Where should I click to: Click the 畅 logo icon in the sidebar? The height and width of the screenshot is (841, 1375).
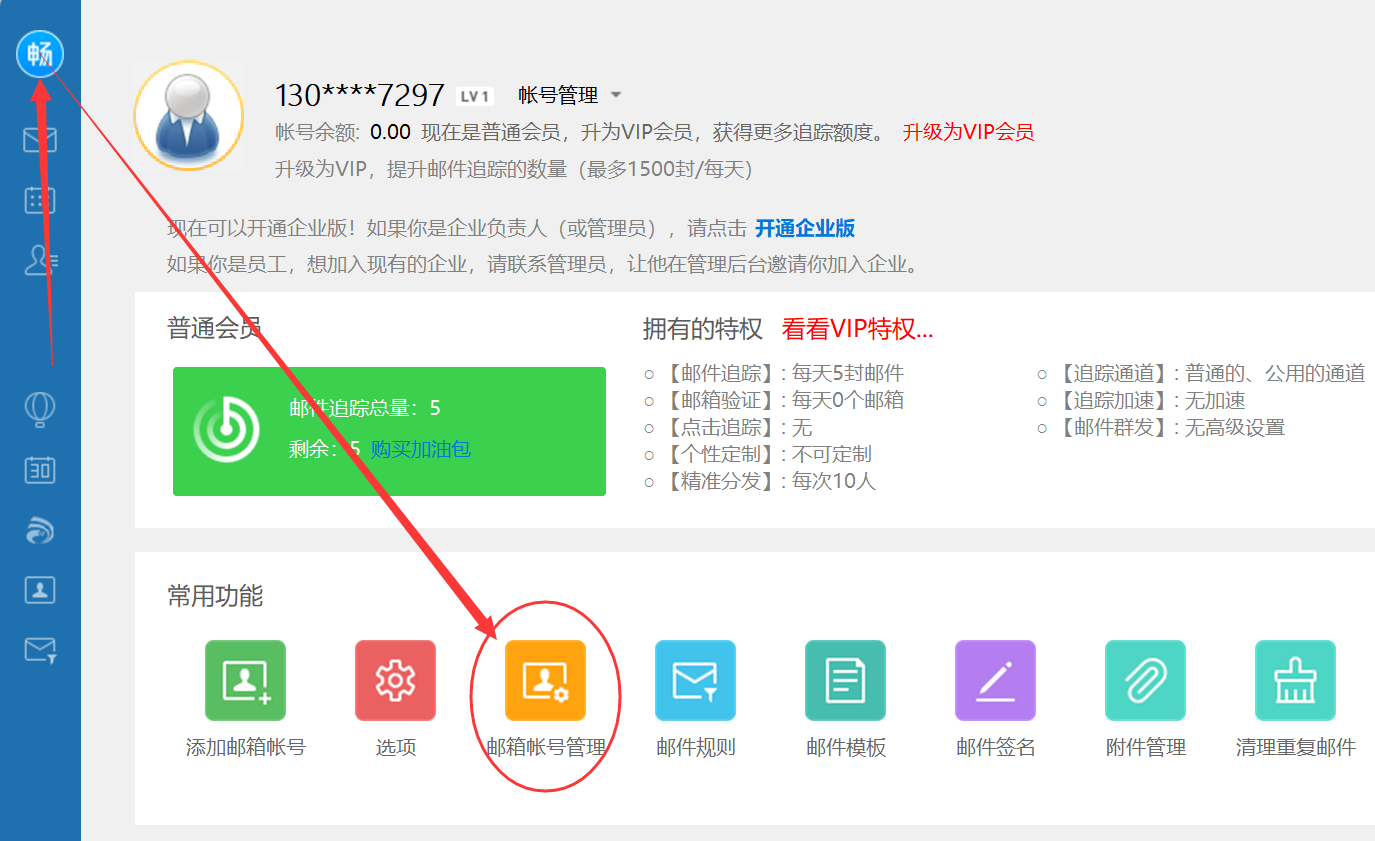tap(40, 53)
